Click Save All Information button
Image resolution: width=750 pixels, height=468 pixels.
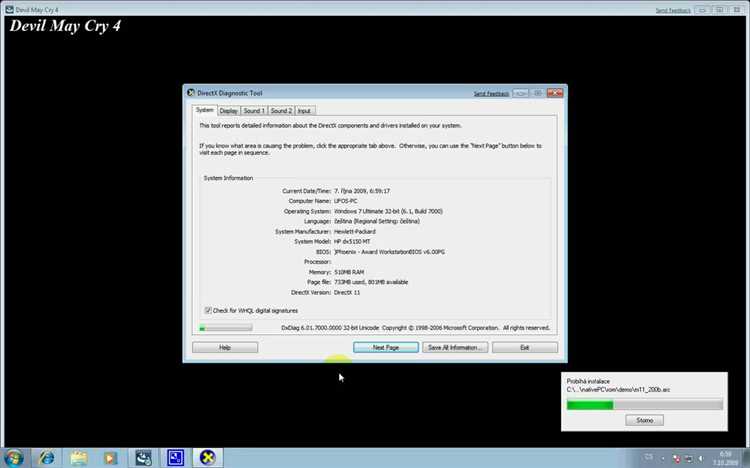(455, 347)
